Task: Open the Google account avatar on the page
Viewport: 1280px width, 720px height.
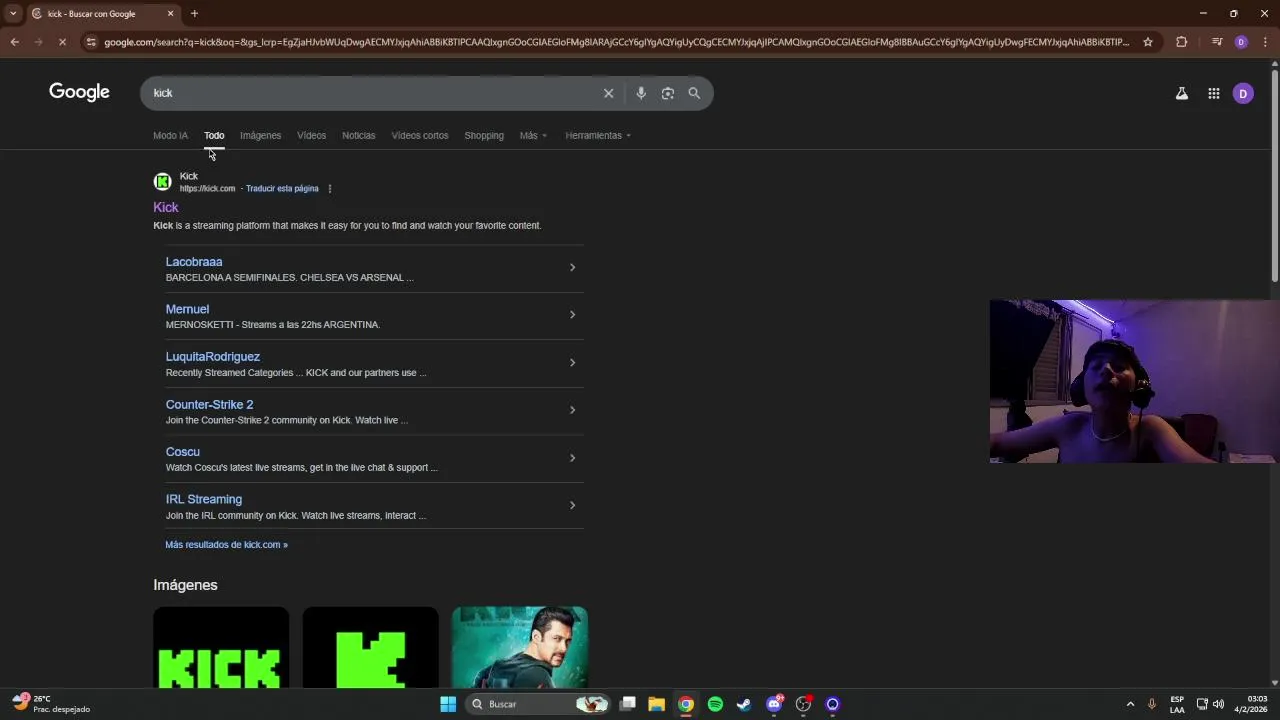Action: 1243,93
